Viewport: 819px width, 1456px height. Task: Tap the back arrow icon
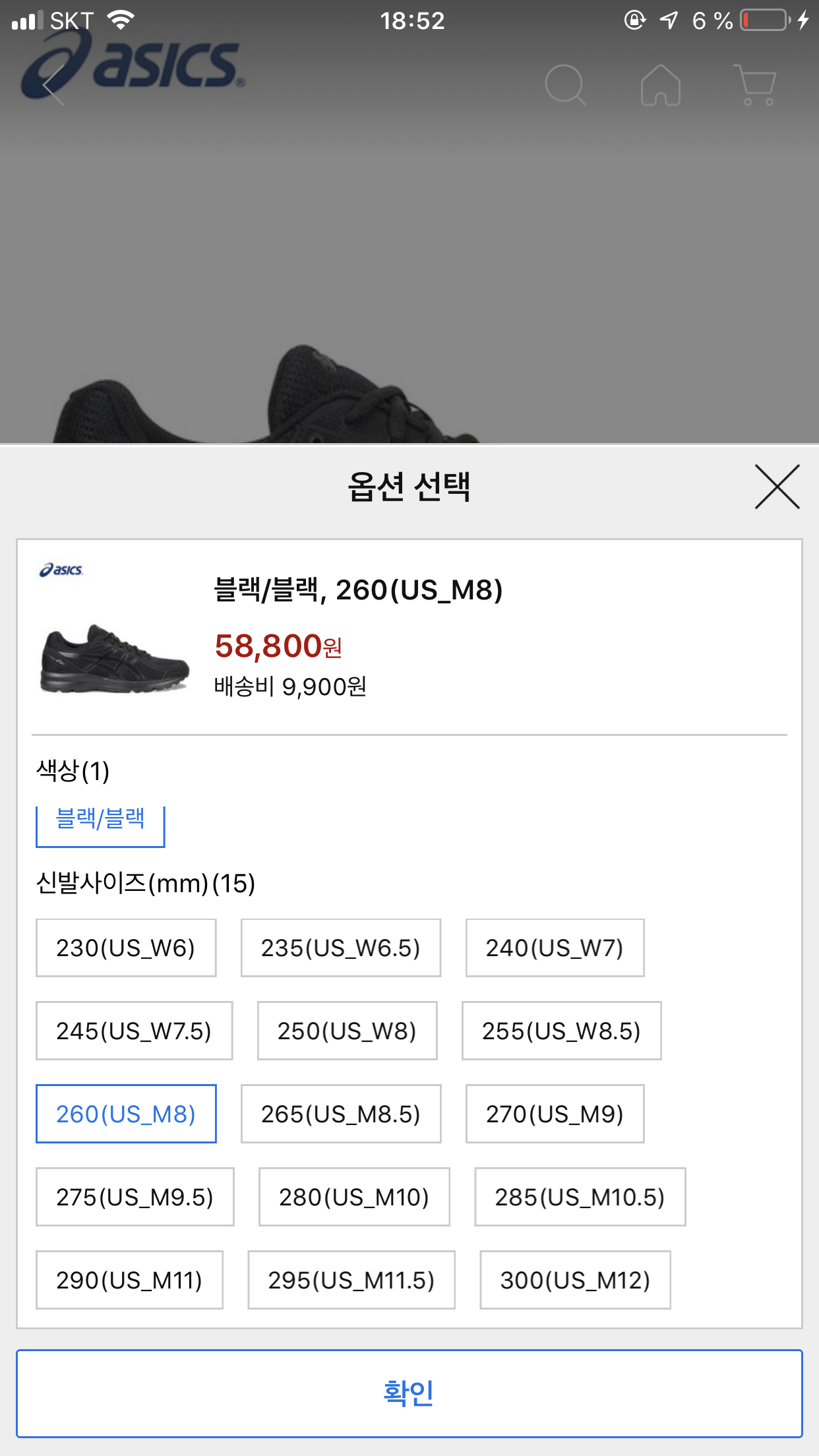(x=53, y=84)
